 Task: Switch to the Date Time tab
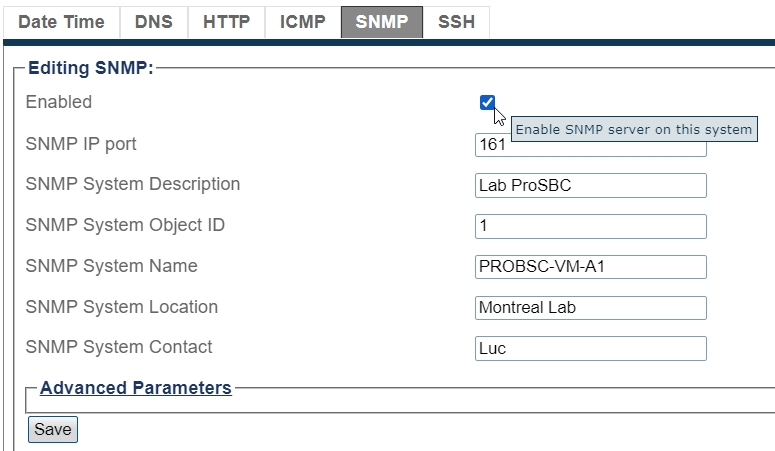pyautogui.click(x=61, y=22)
